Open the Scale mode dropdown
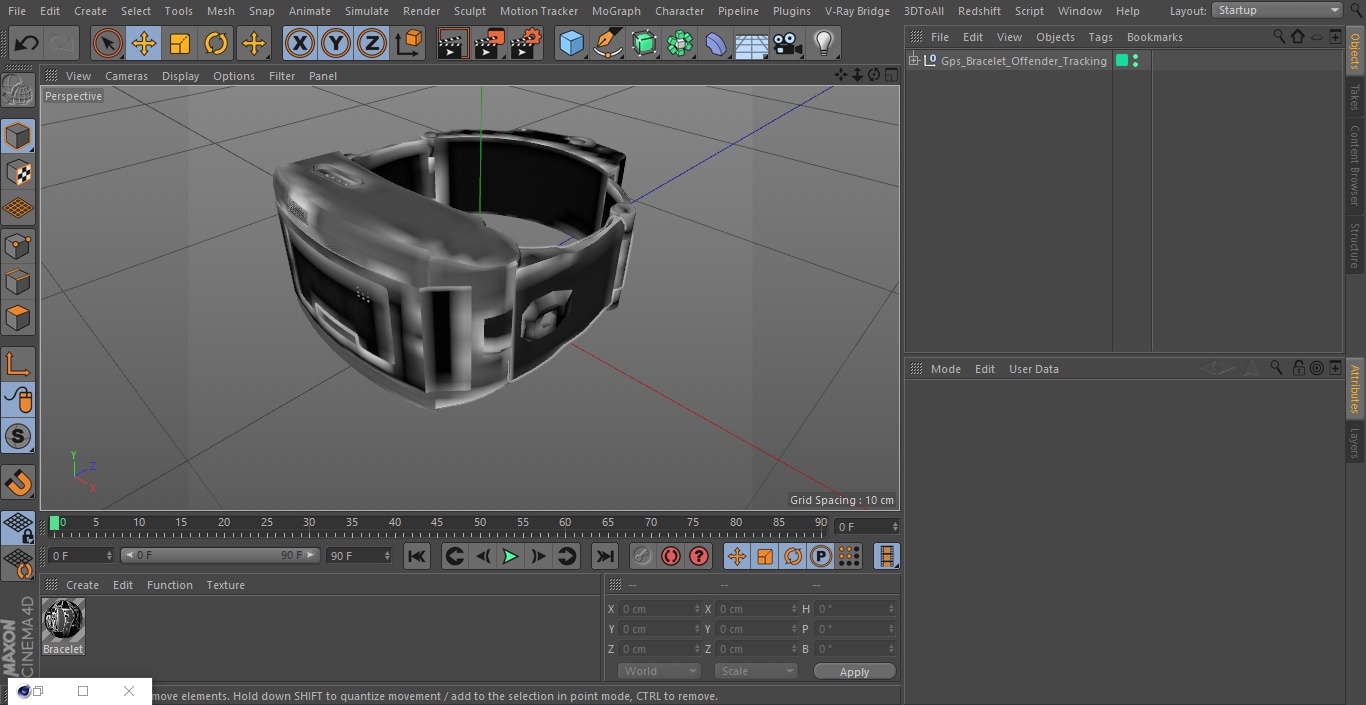 click(755, 671)
